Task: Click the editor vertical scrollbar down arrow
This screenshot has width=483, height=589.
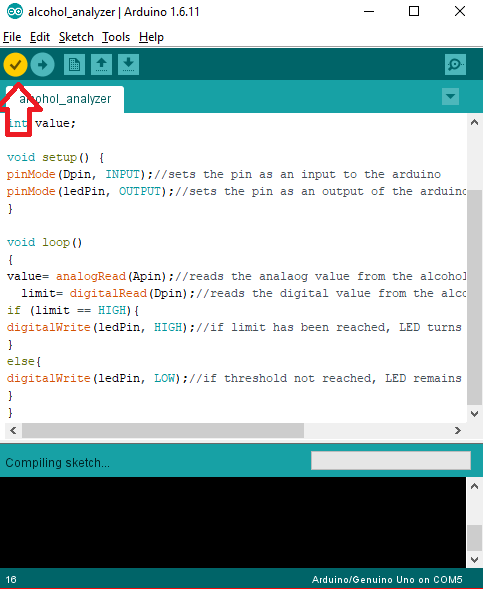Action: click(x=474, y=414)
